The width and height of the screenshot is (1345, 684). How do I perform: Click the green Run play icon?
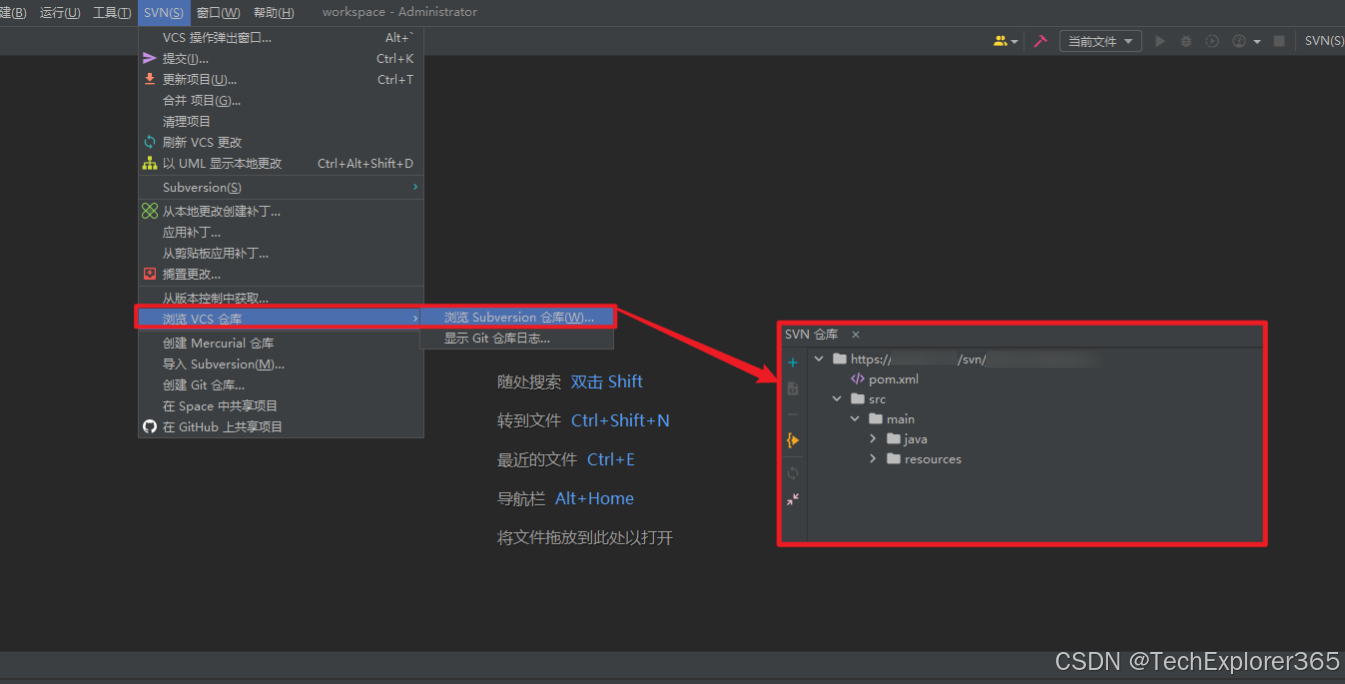pyautogui.click(x=1160, y=41)
